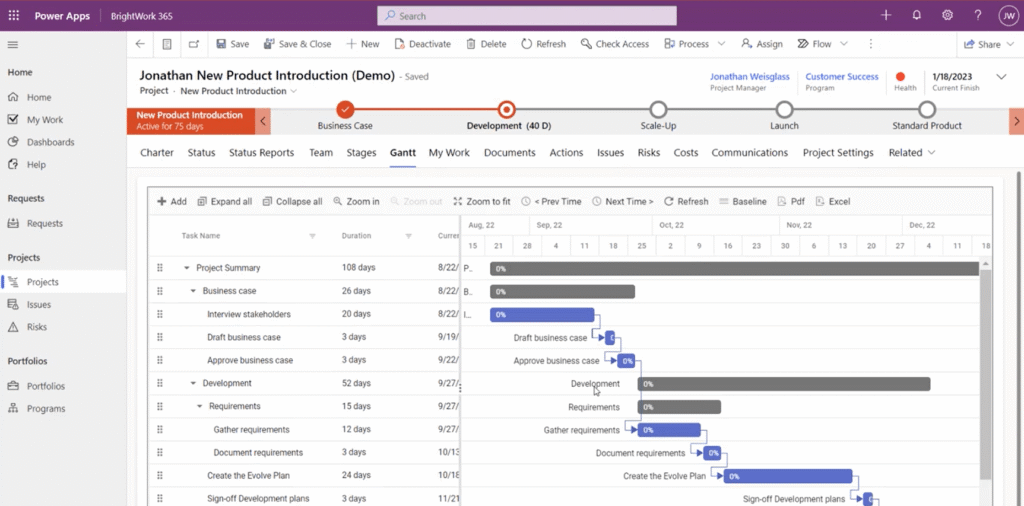Viewport: 1024px width, 506px height.
Task: Open the Duration column filter dropdown
Action: coord(408,236)
